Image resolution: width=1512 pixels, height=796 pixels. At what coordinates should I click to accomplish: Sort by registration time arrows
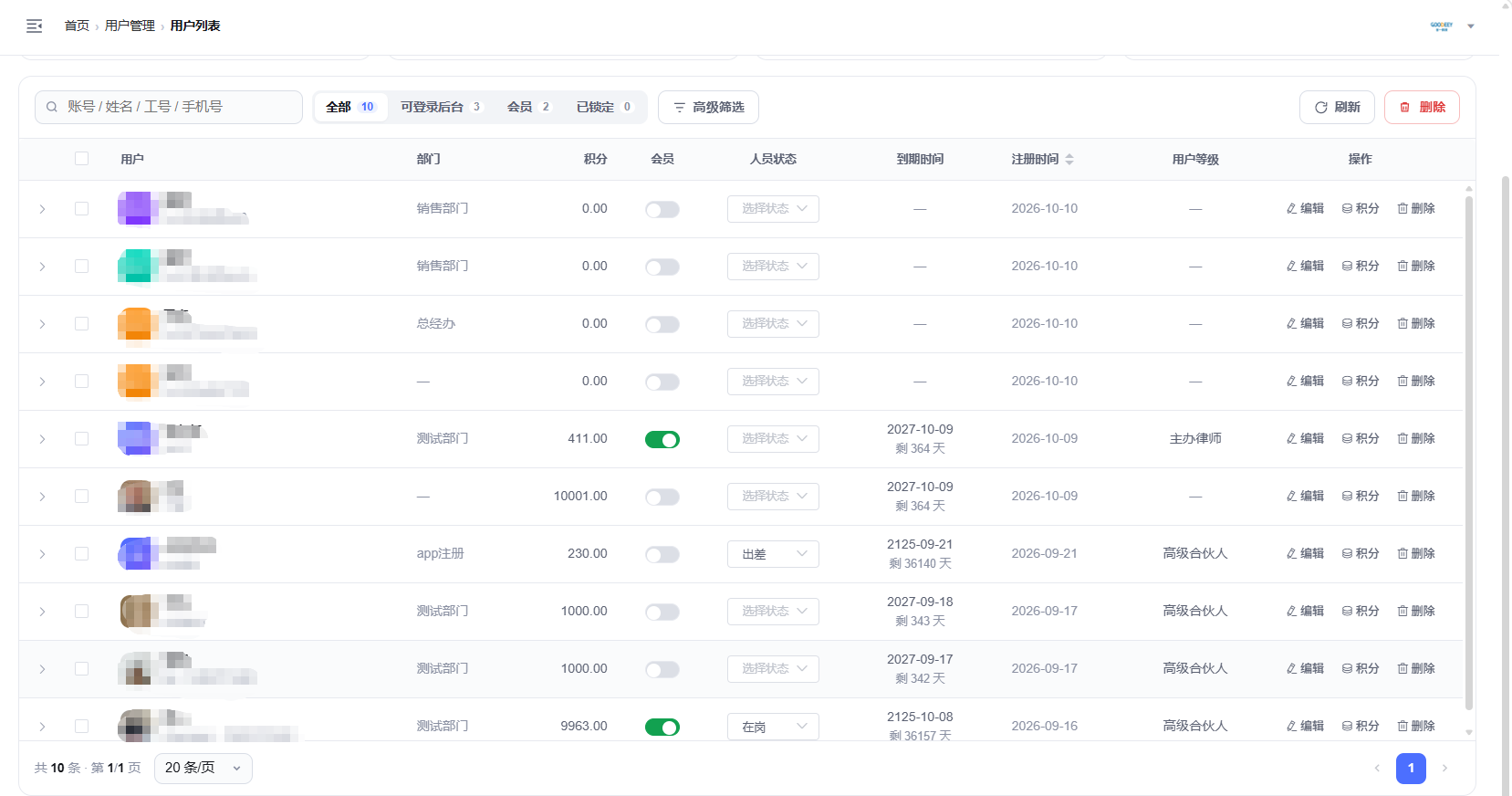(x=1069, y=159)
